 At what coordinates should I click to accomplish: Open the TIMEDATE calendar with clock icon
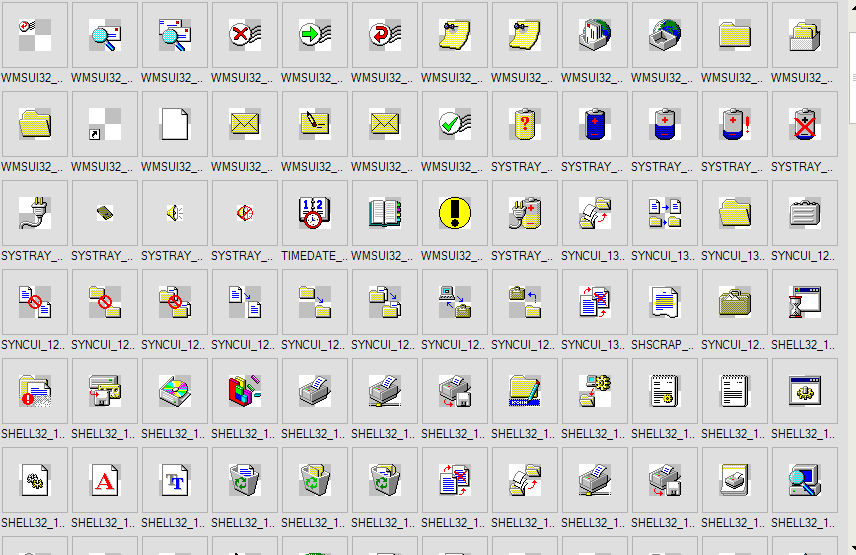point(314,213)
